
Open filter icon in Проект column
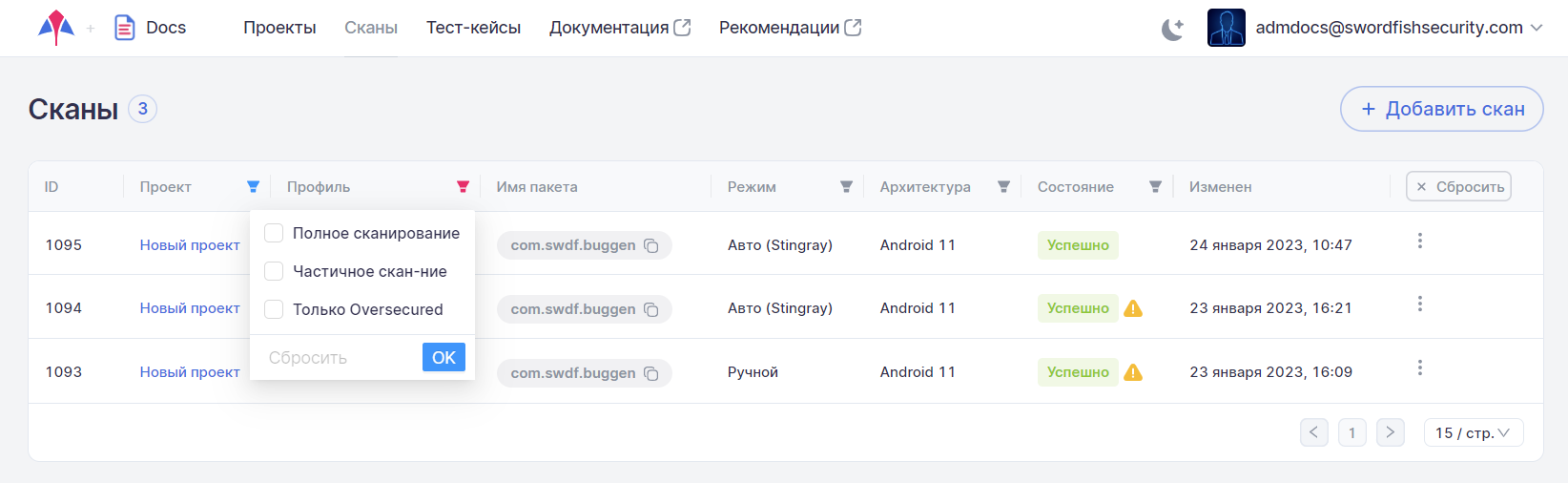(253, 187)
